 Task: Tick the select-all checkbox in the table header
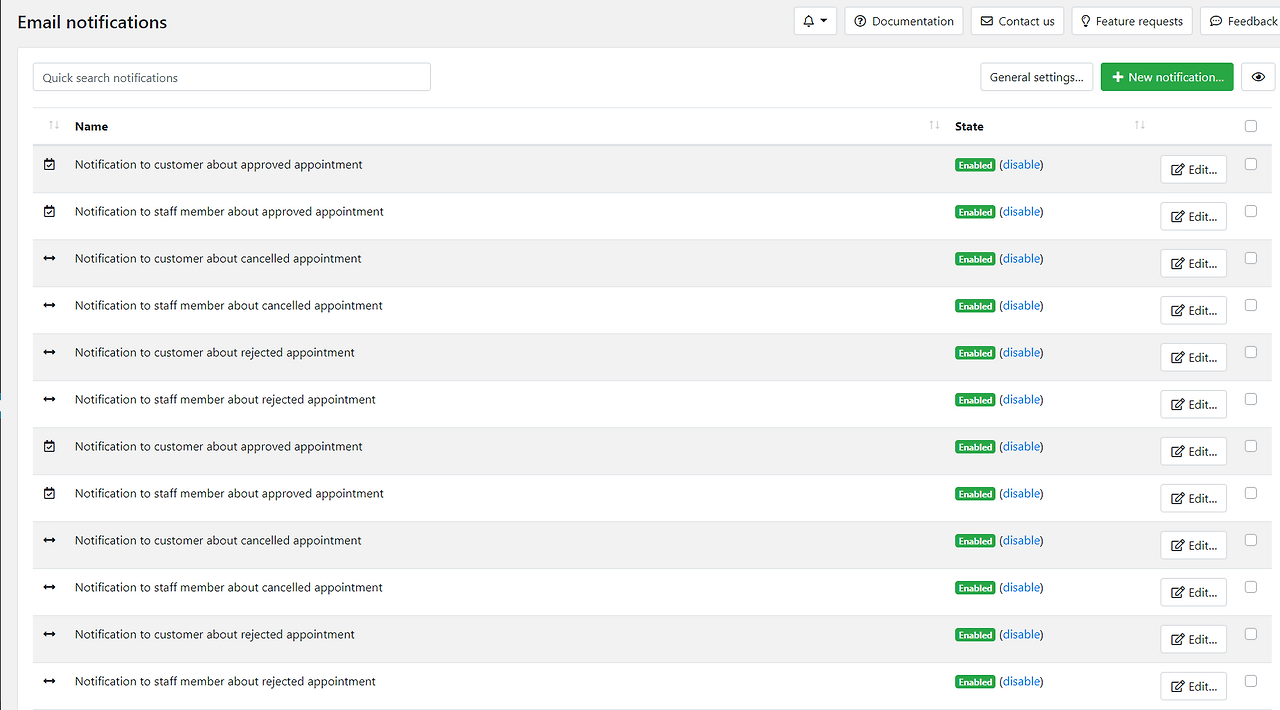point(1251,126)
